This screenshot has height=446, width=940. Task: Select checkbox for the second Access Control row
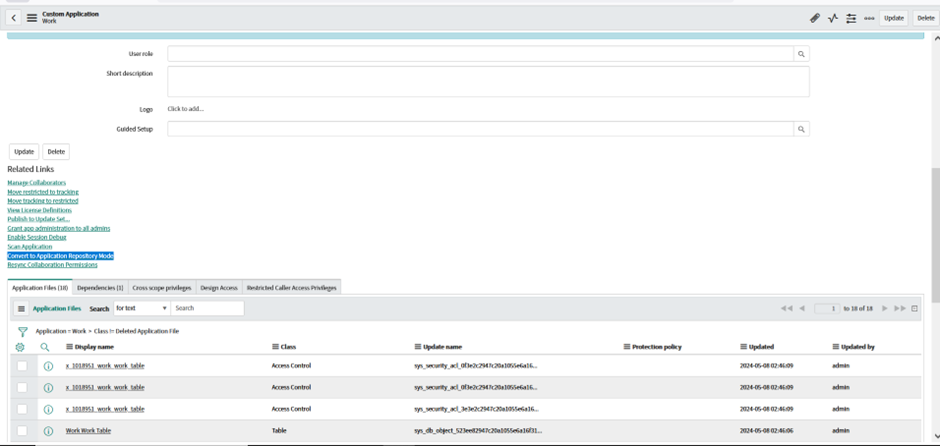click(22, 388)
